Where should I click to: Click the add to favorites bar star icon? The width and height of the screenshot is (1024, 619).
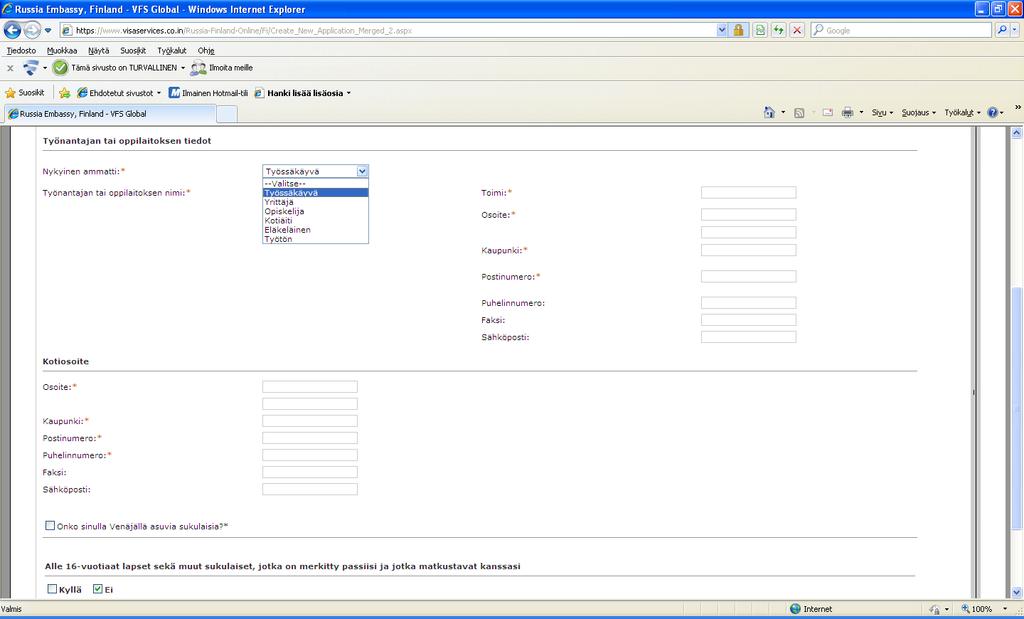pyautogui.click(x=64, y=93)
